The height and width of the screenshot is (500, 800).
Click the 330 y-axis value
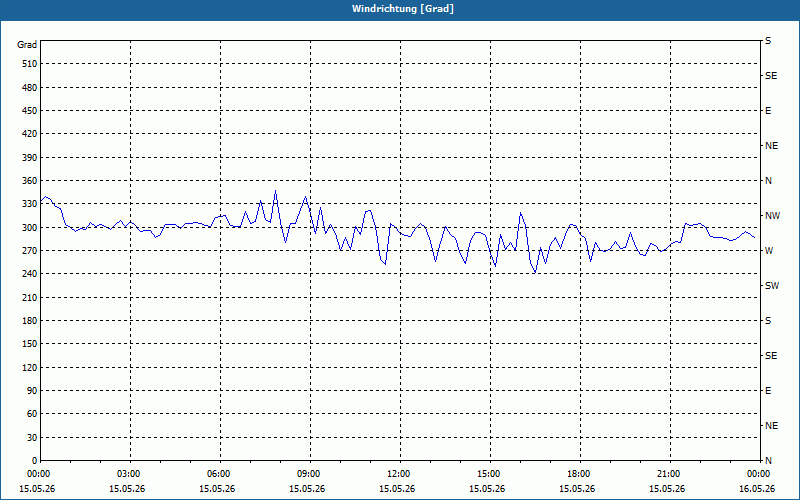coord(30,204)
